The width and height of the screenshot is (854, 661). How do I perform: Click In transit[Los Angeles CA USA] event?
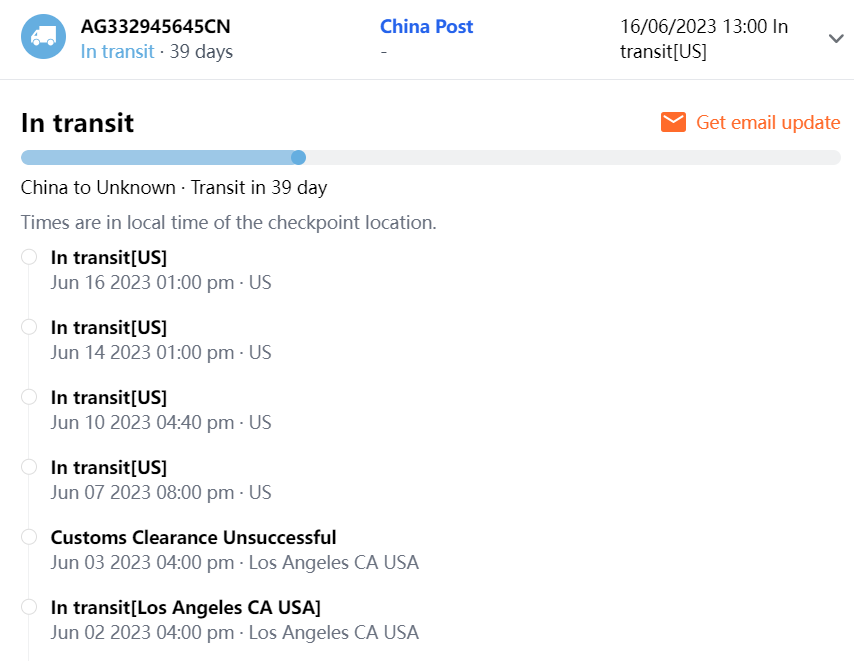coord(185,607)
